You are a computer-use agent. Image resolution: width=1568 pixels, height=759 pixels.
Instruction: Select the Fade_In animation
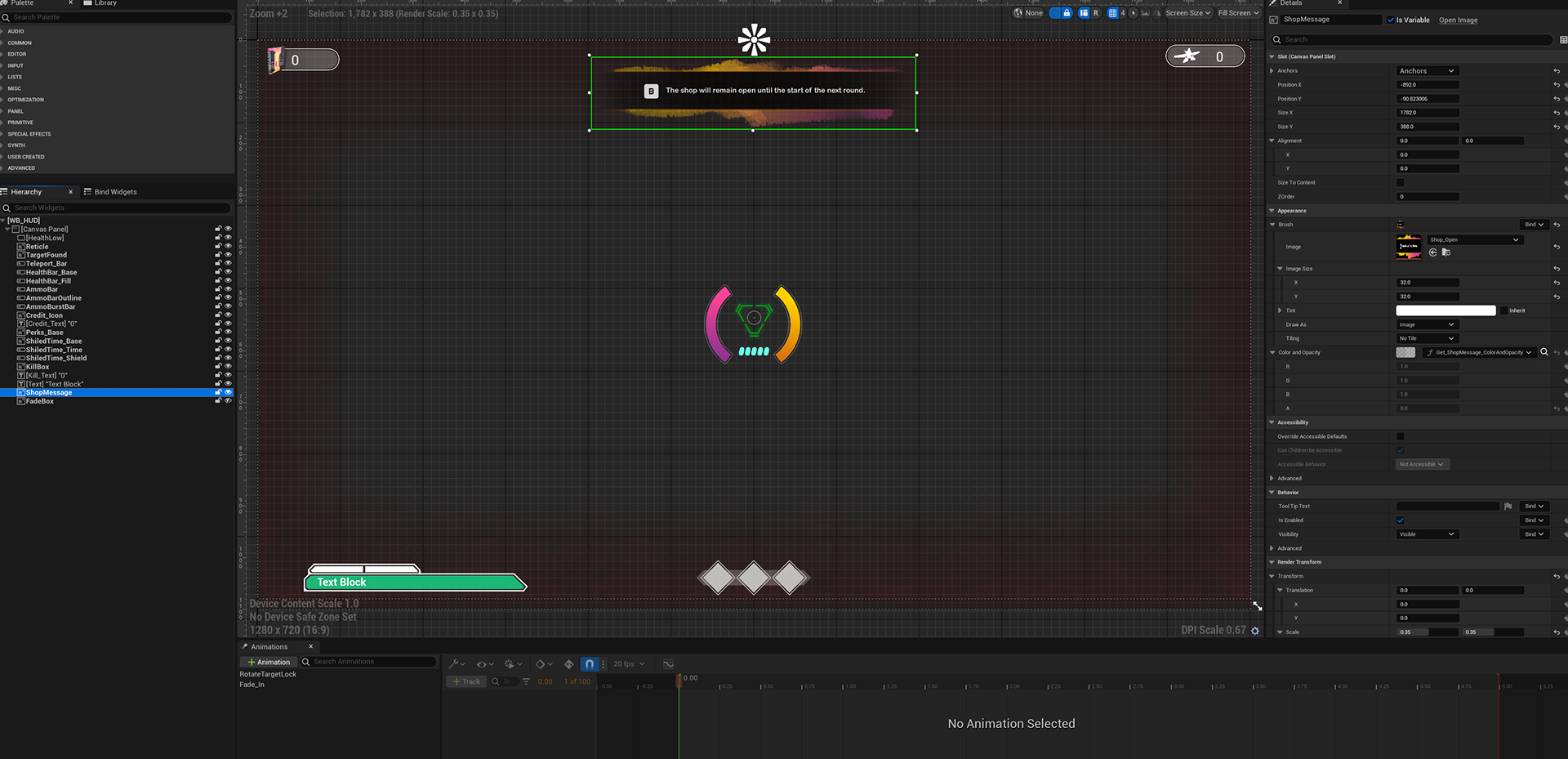(x=252, y=685)
